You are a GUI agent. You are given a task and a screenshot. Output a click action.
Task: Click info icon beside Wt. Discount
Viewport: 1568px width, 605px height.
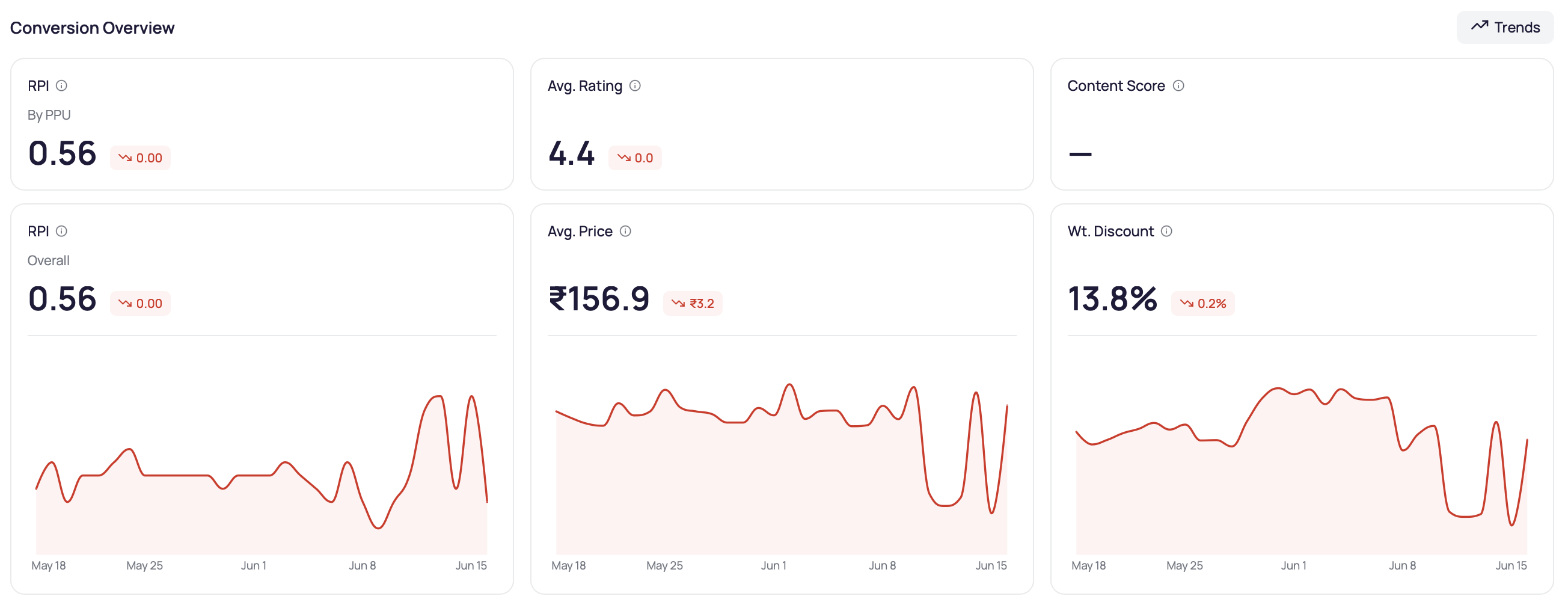[x=1166, y=232]
